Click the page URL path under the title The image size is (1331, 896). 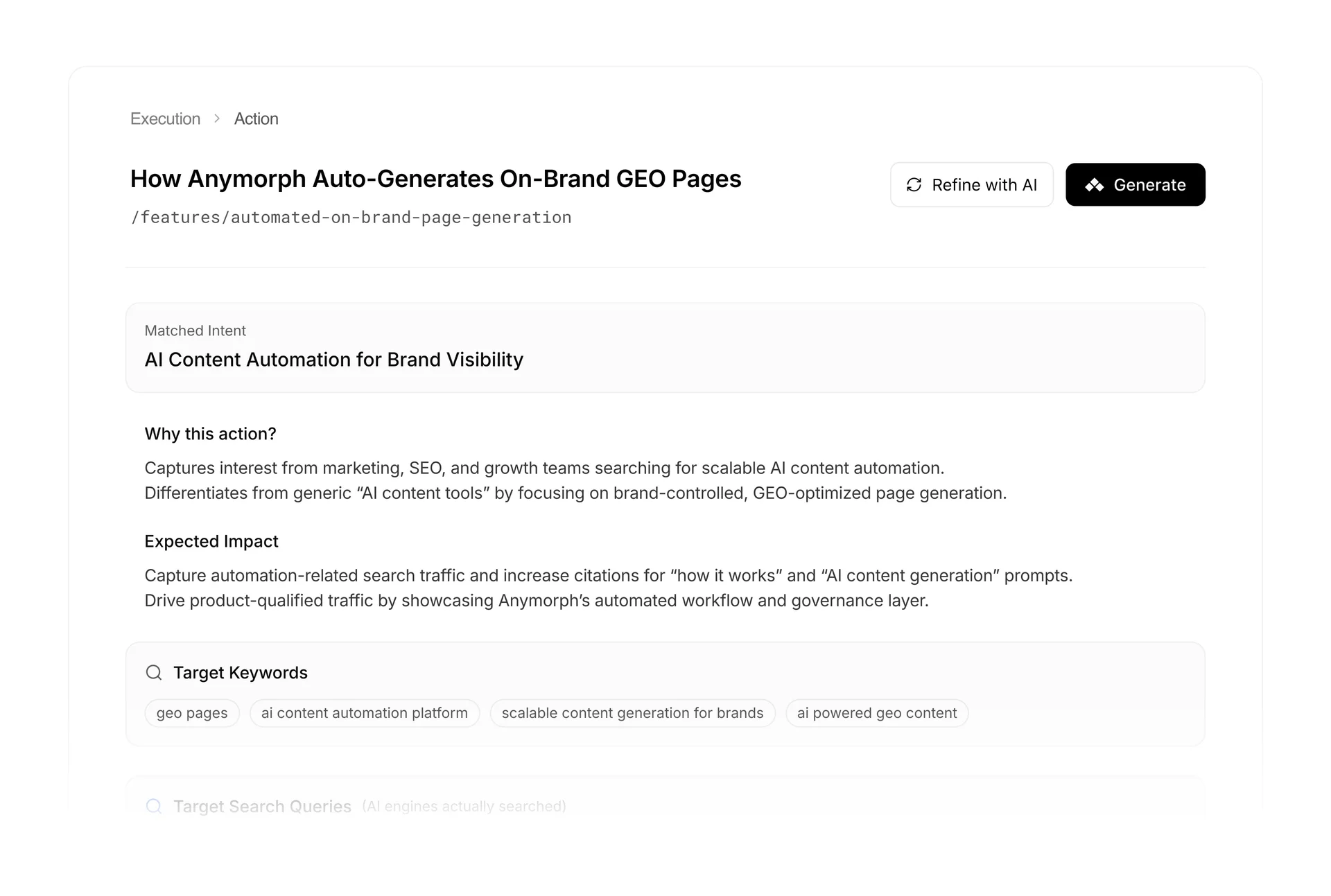click(350, 217)
